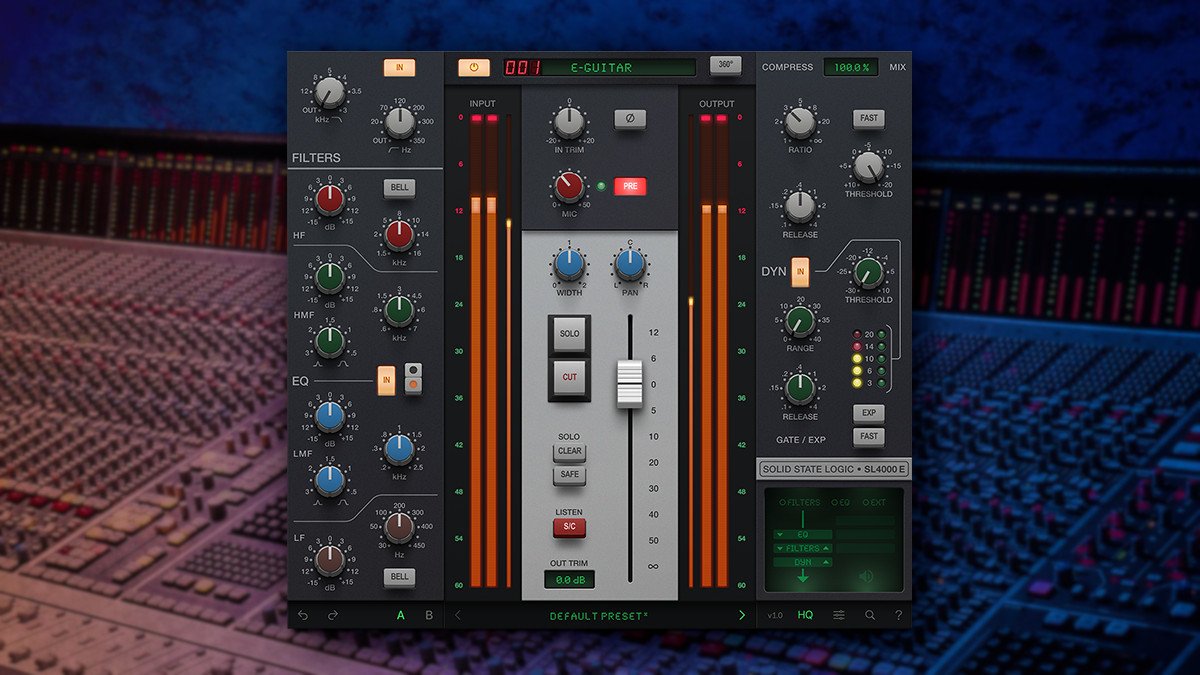The height and width of the screenshot is (675, 1200).
Task: Toggle the DYN IN switch
Action: click(800, 271)
